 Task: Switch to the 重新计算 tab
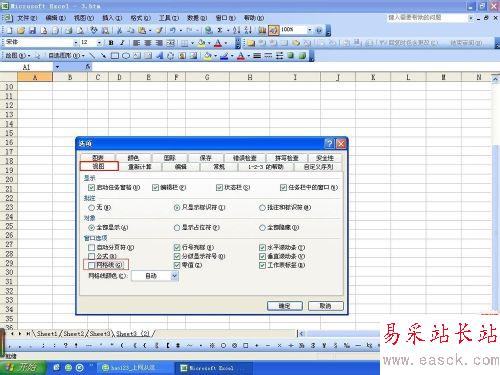[140, 166]
